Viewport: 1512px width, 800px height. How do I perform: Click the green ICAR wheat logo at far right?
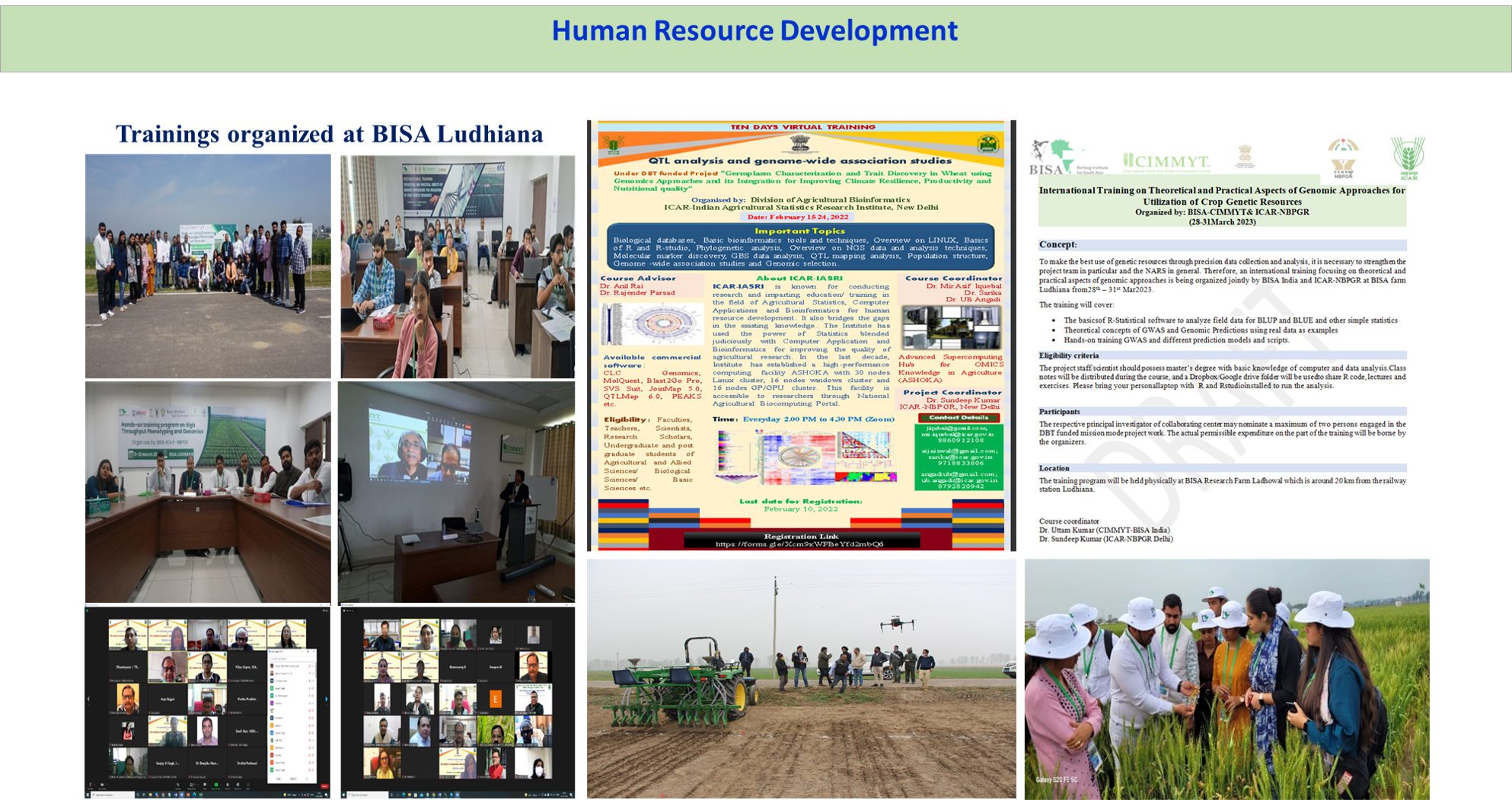[1408, 158]
